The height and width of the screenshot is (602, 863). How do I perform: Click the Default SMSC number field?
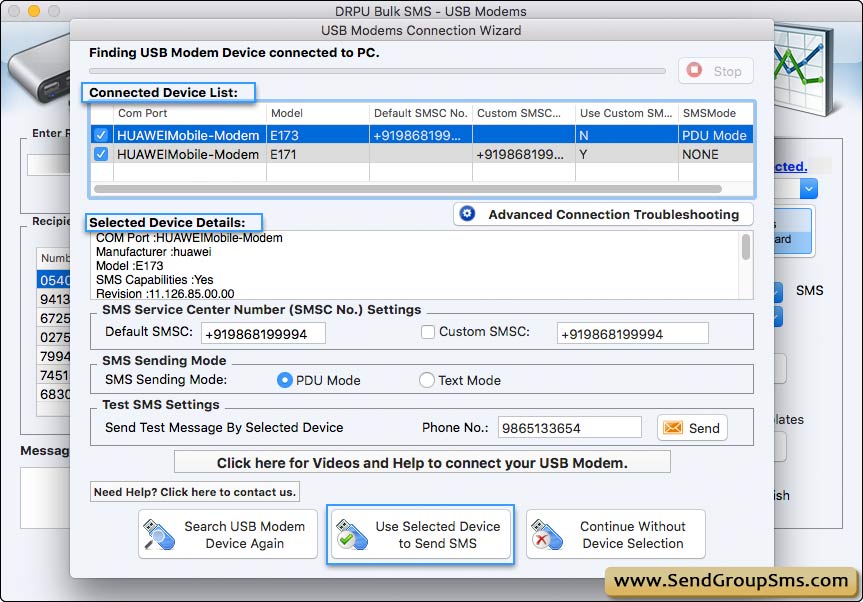click(x=263, y=333)
